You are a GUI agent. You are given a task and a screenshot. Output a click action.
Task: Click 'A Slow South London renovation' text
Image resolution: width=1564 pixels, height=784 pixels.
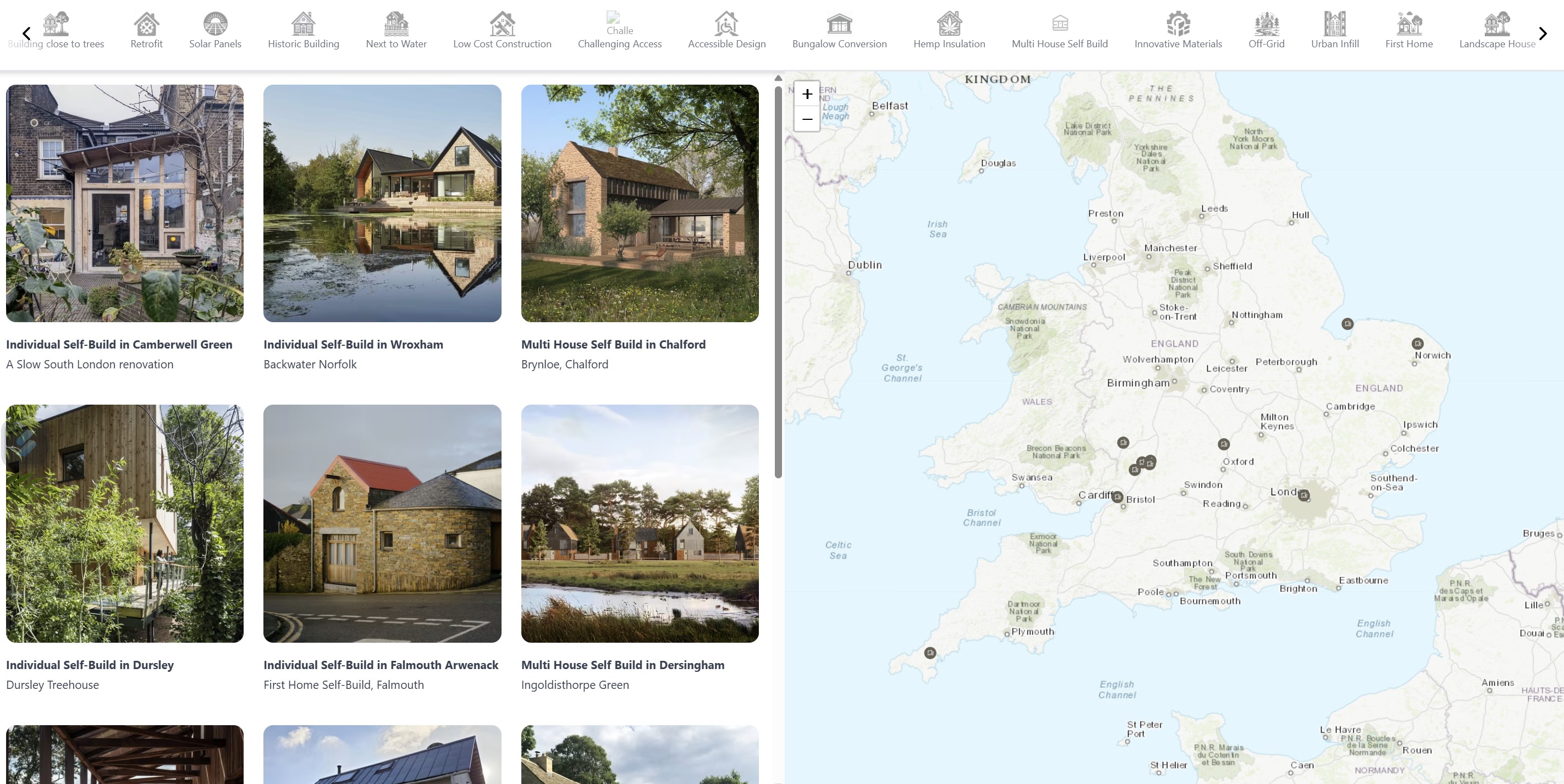(x=90, y=364)
